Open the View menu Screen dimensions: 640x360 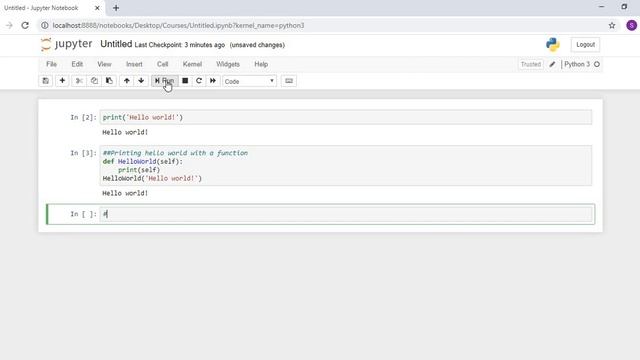pos(104,64)
